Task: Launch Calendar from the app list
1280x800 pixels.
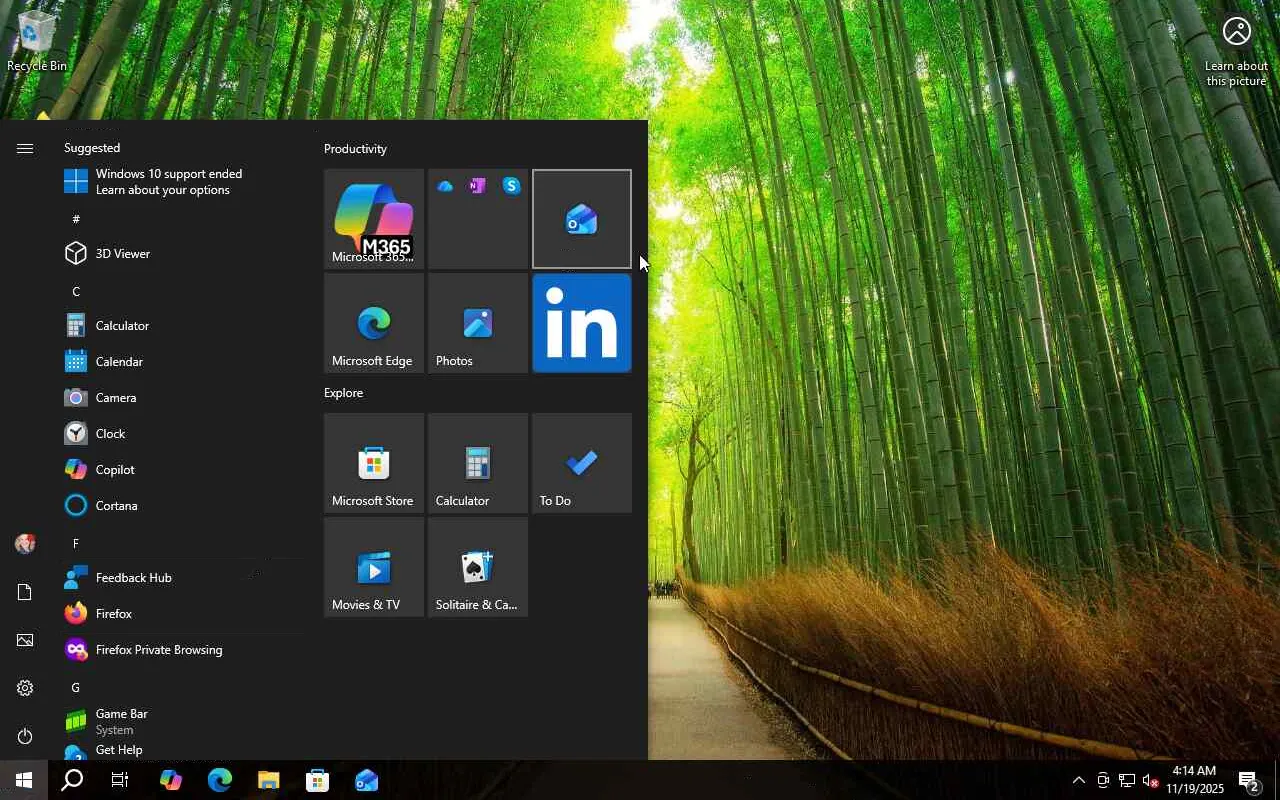Action: coord(180,362)
